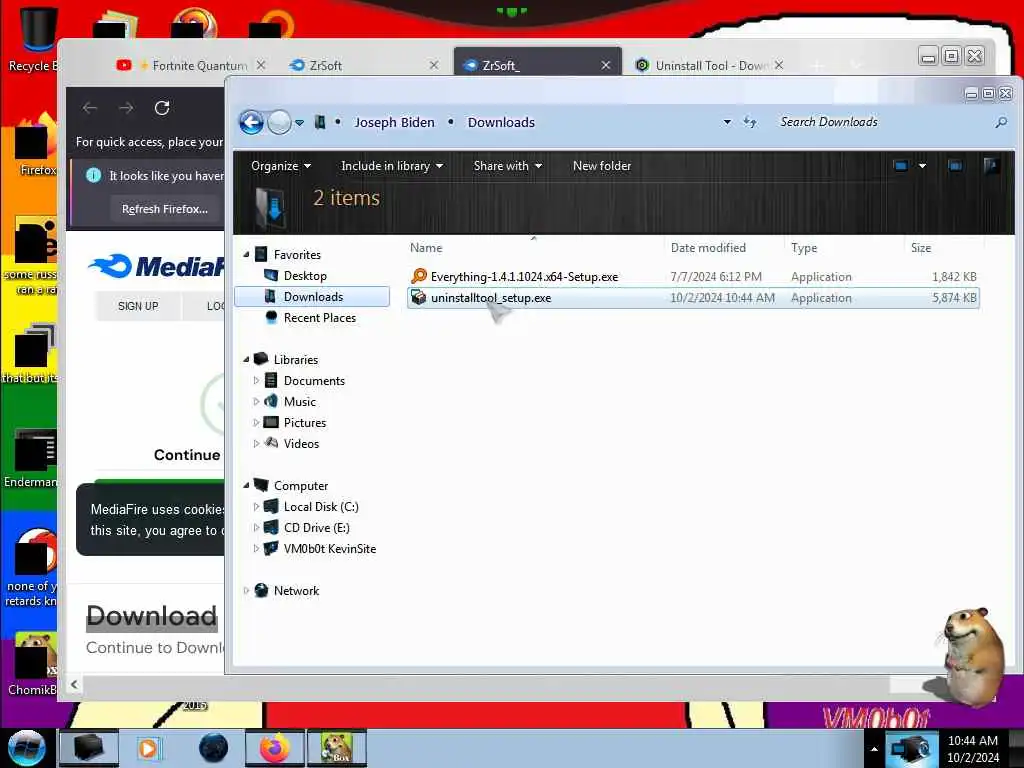Click the Explorer back navigation button
The width and height of the screenshot is (1024, 768).
pyautogui.click(x=251, y=122)
